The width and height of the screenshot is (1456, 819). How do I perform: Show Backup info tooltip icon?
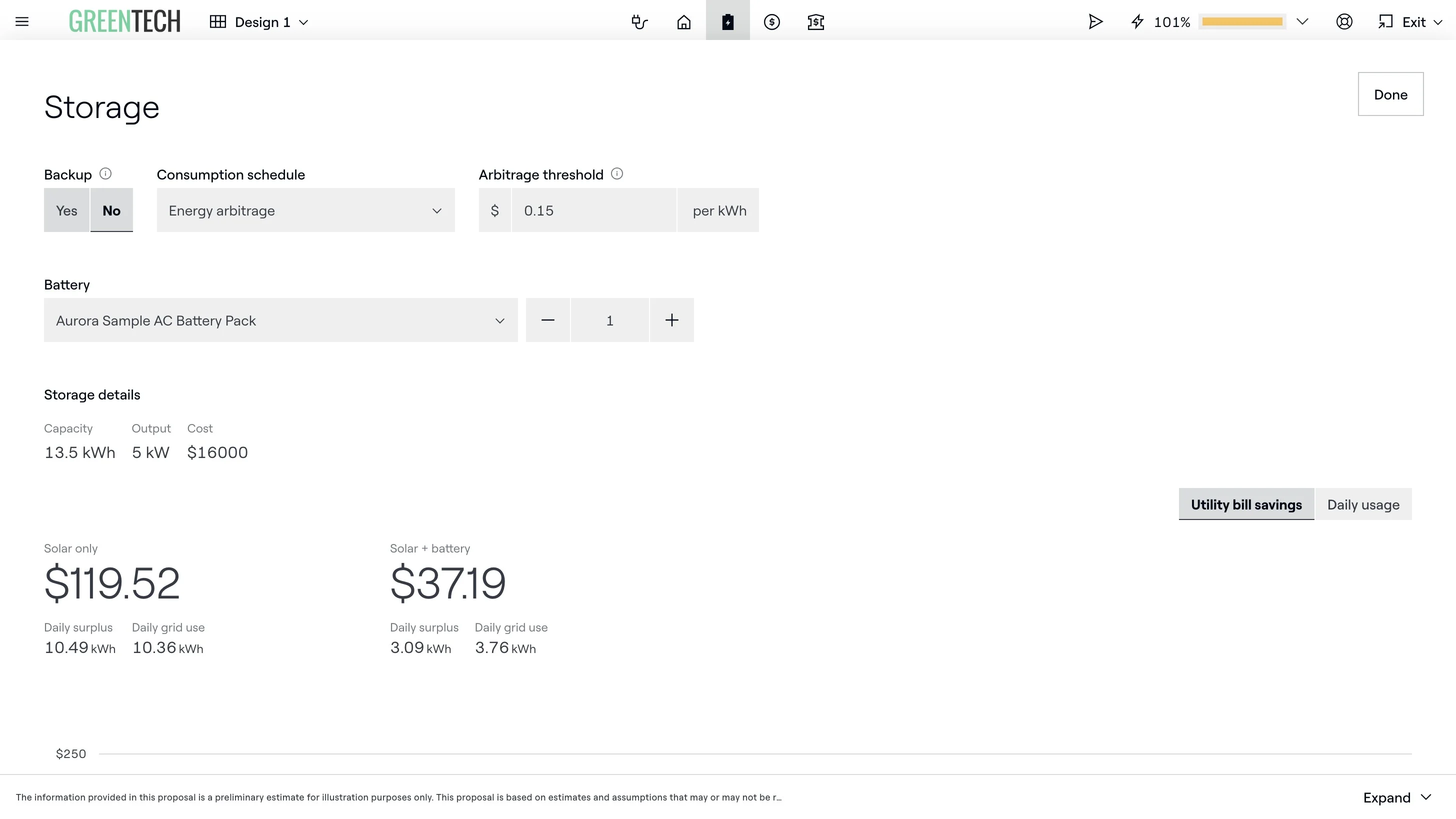(x=105, y=173)
